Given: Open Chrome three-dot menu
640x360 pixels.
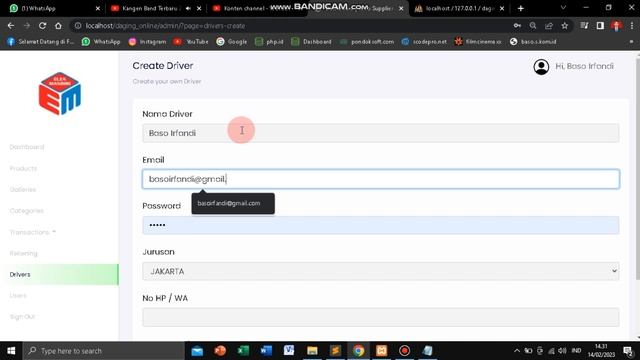Looking at the screenshot, I should coord(632,26).
